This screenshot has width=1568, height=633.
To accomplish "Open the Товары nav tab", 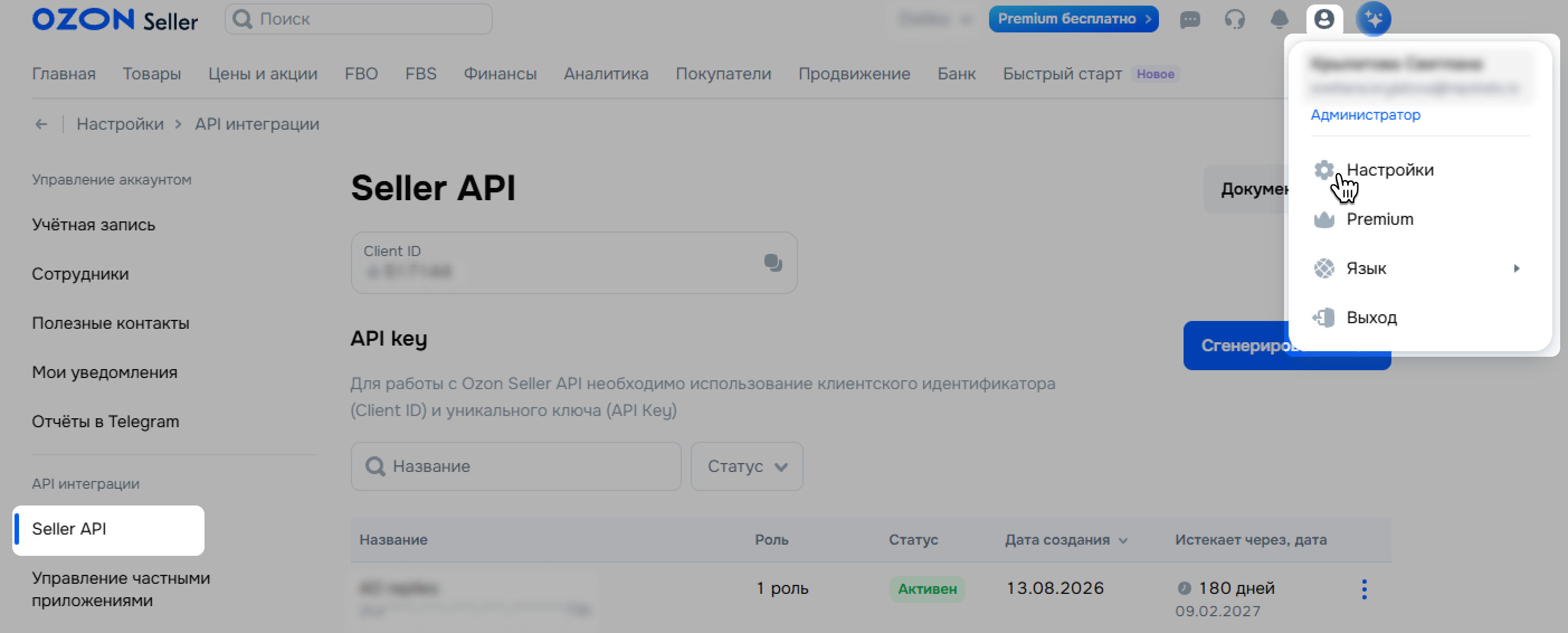I will point(152,74).
